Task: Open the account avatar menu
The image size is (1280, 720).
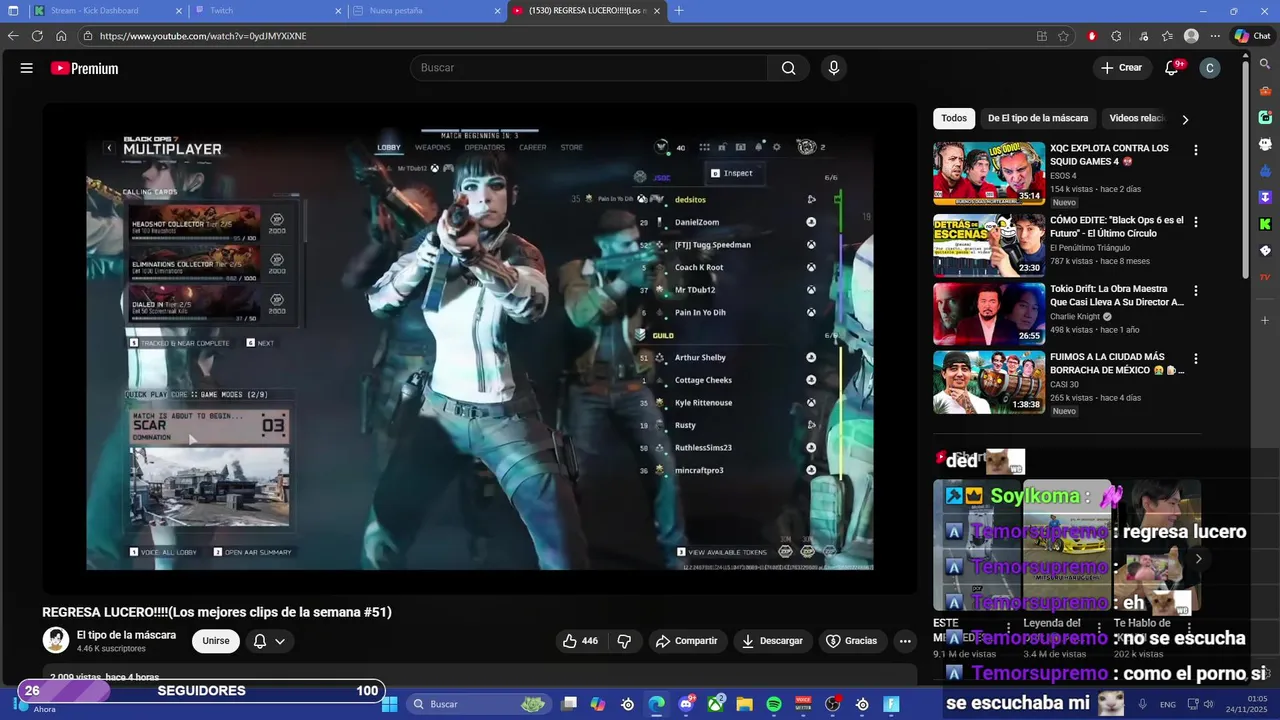Action: pyautogui.click(x=1210, y=68)
